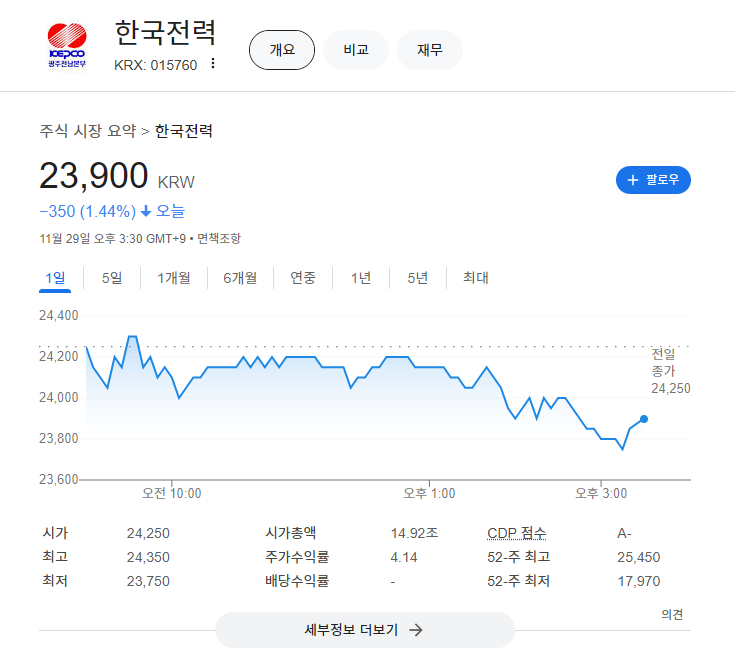Select the 1일 chart range
This screenshot has width=735, height=651.
pos(55,278)
